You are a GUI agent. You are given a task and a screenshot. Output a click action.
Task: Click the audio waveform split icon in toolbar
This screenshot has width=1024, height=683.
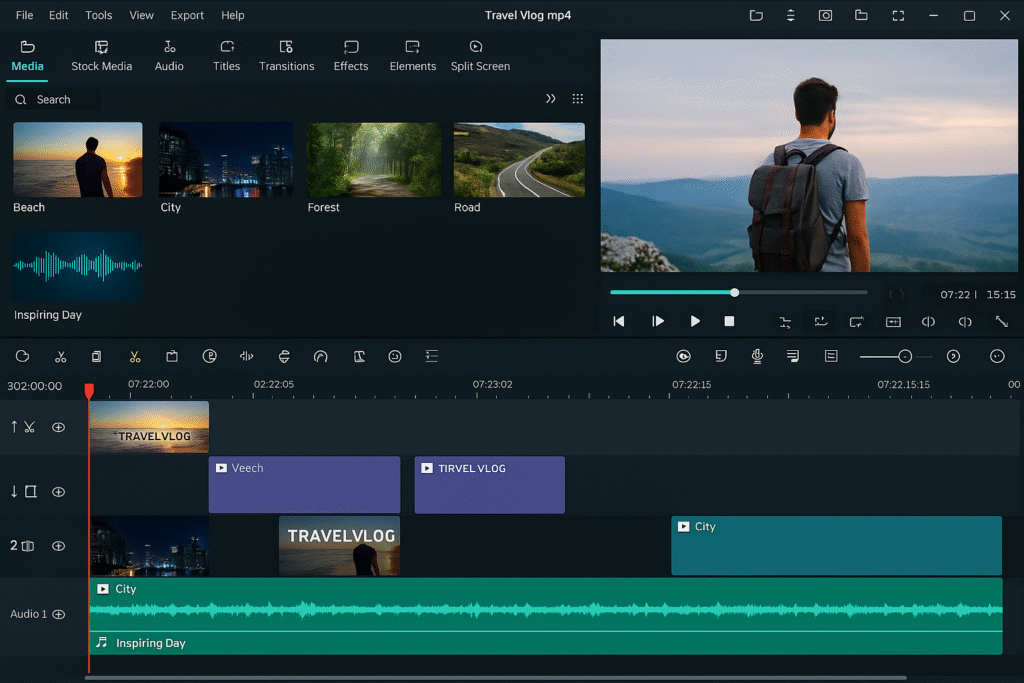tap(246, 356)
